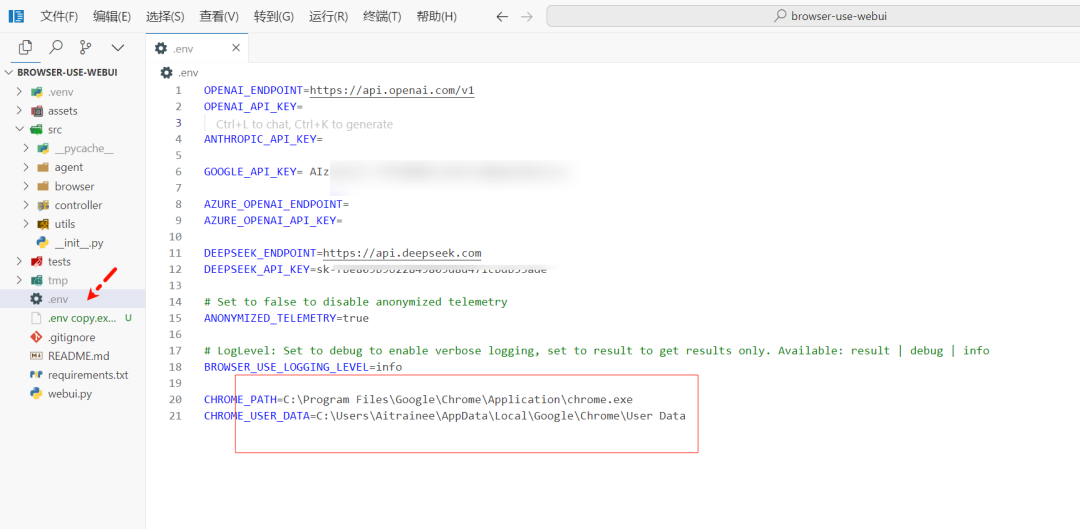Screen dimensions: 1080x529
Task: Click the tmp folder icon
Action: [x=37, y=280]
